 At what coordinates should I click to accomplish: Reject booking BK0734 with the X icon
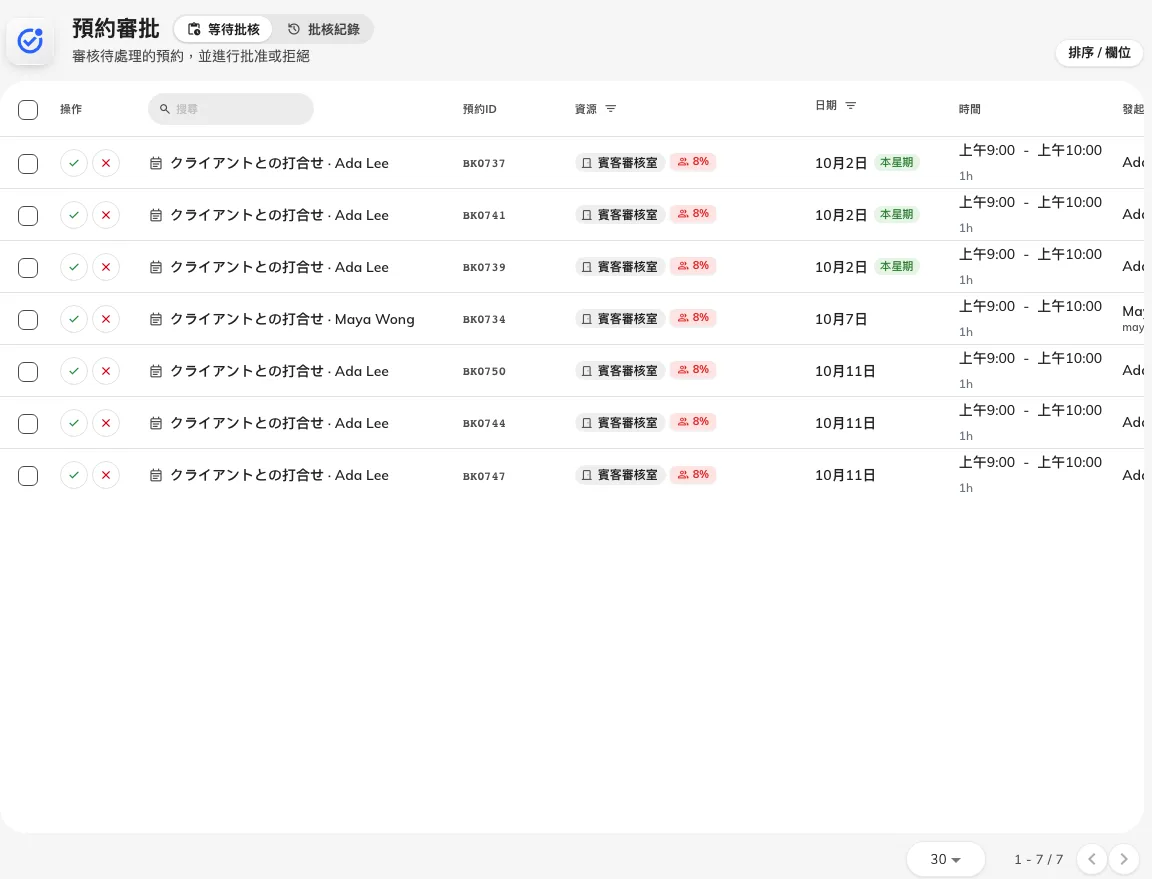pyautogui.click(x=106, y=319)
